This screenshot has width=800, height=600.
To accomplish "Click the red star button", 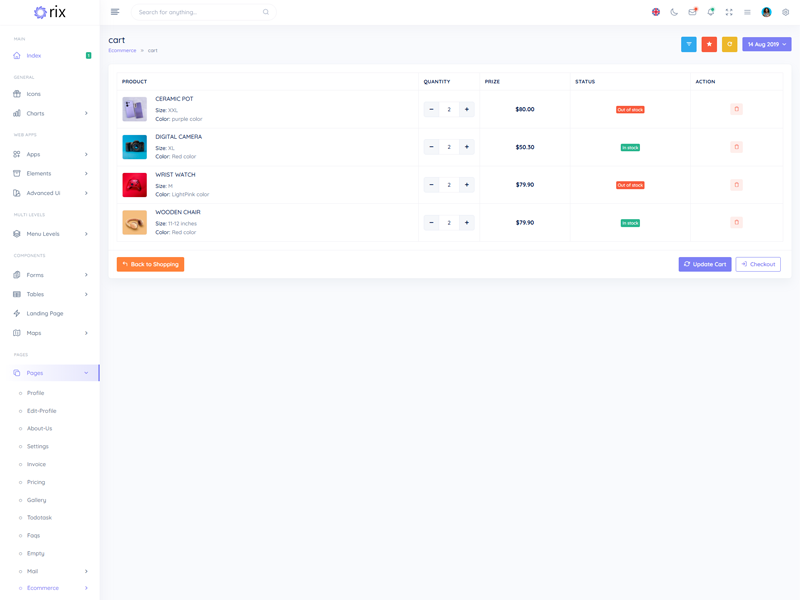I will tap(709, 44).
